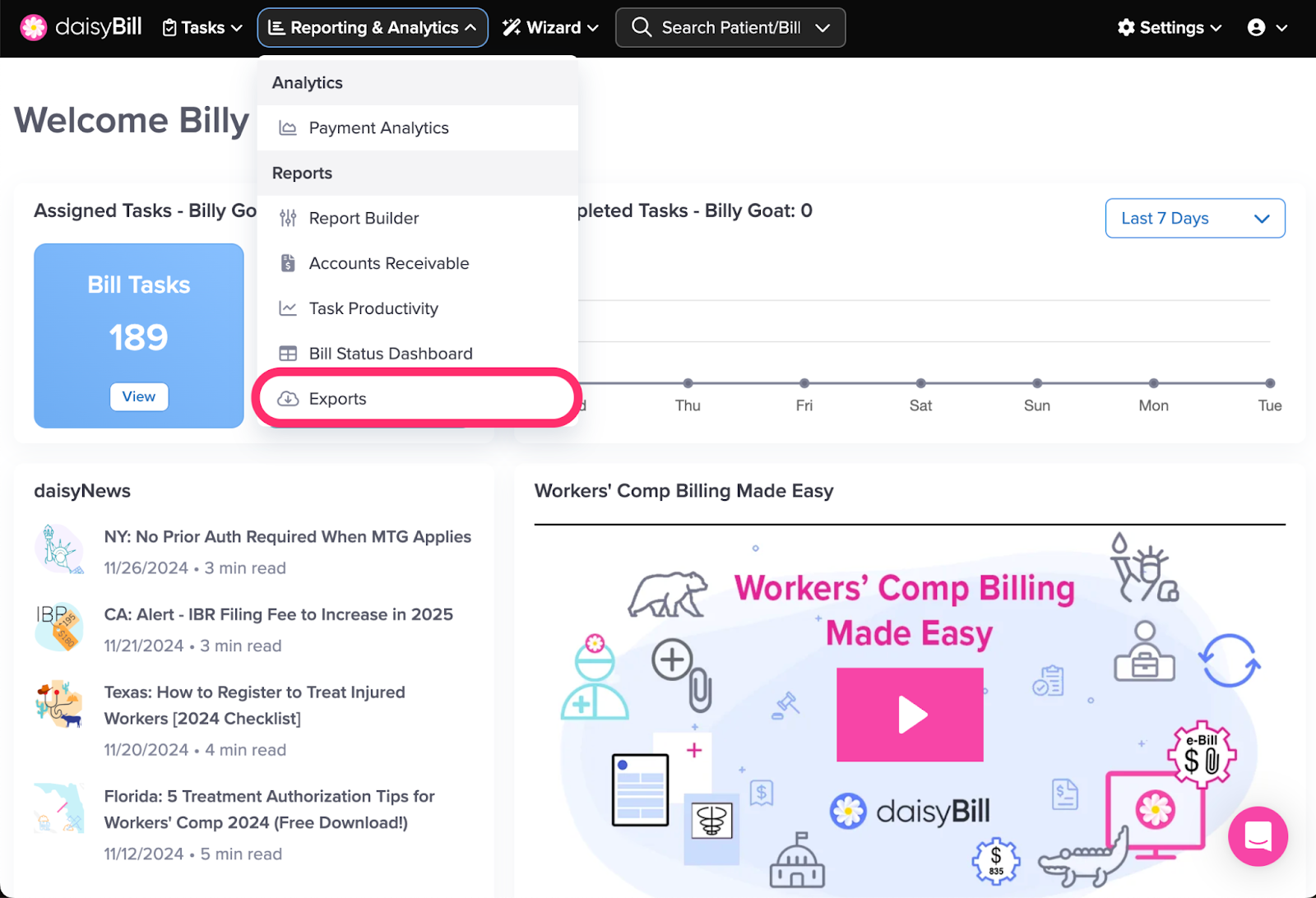Expand the Settings dropdown
The height and width of the screenshot is (898, 1316).
coord(1170,28)
